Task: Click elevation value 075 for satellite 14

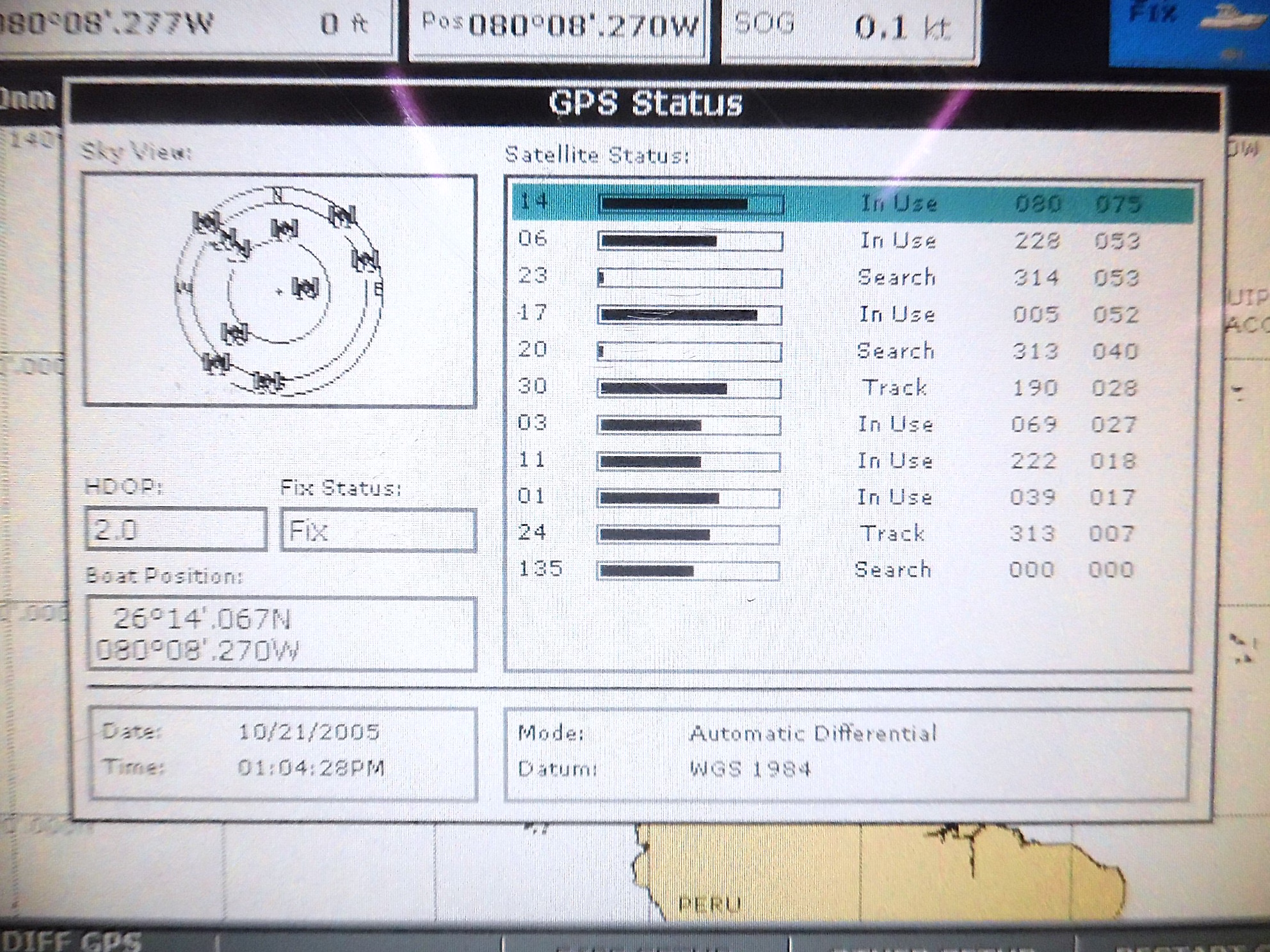Action: point(1118,204)
